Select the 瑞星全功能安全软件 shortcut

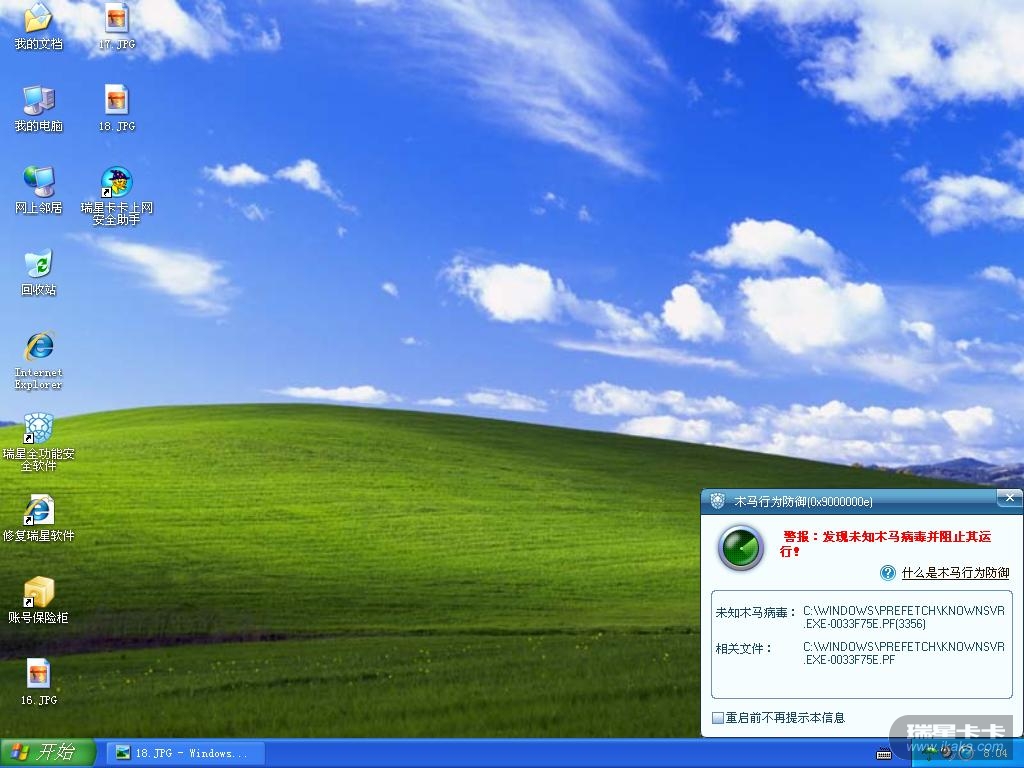[39, 442]
